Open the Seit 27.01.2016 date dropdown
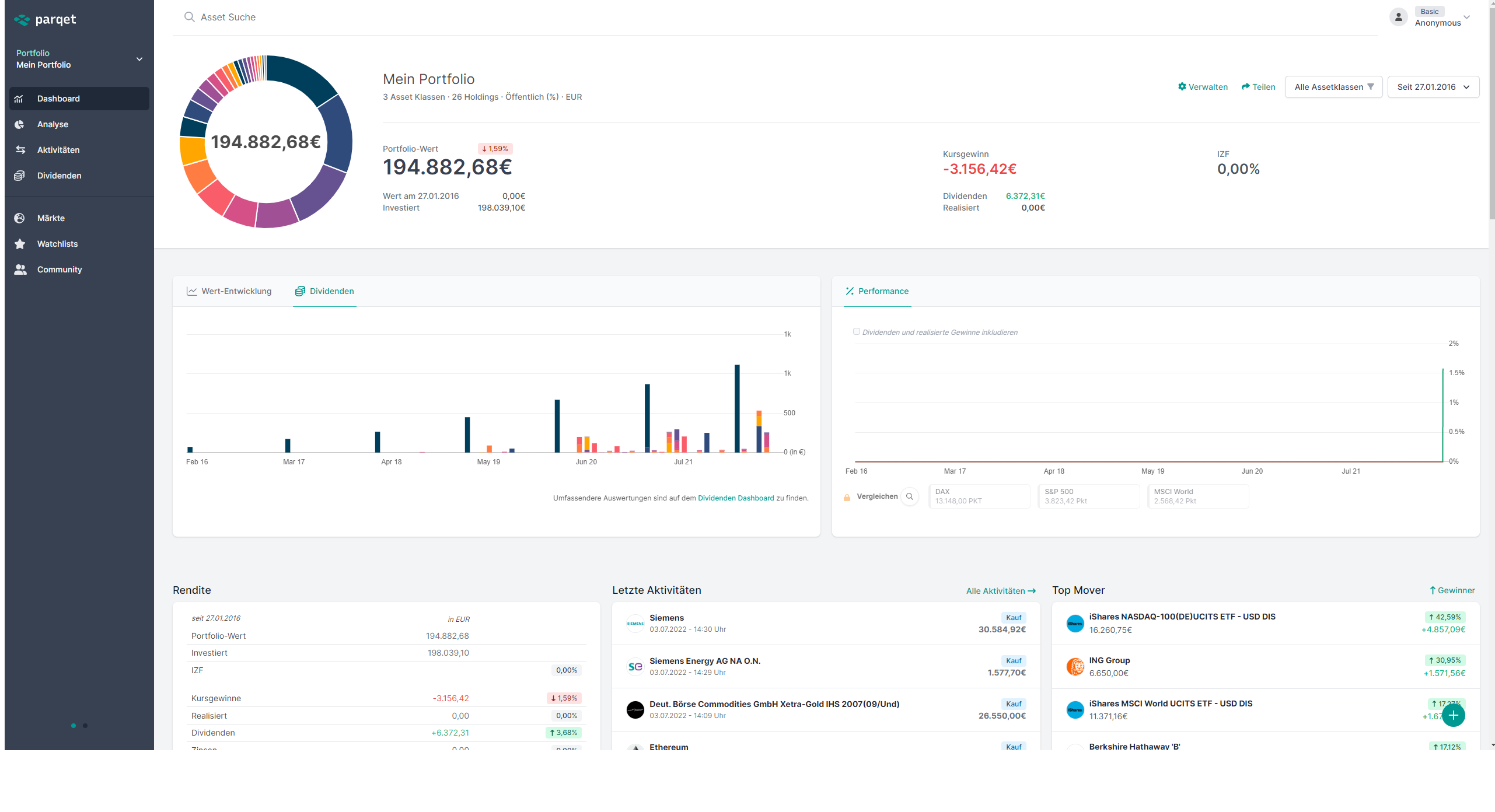This screenshot has height=812, width=1495. coord(1433,87)
